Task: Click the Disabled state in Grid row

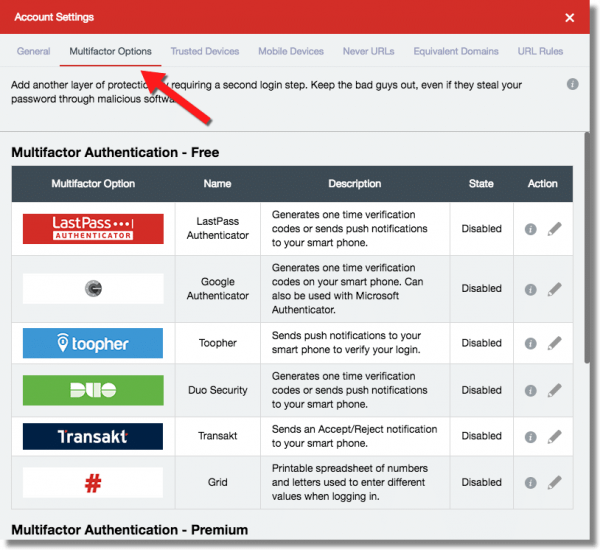Action: click(481, 482)
